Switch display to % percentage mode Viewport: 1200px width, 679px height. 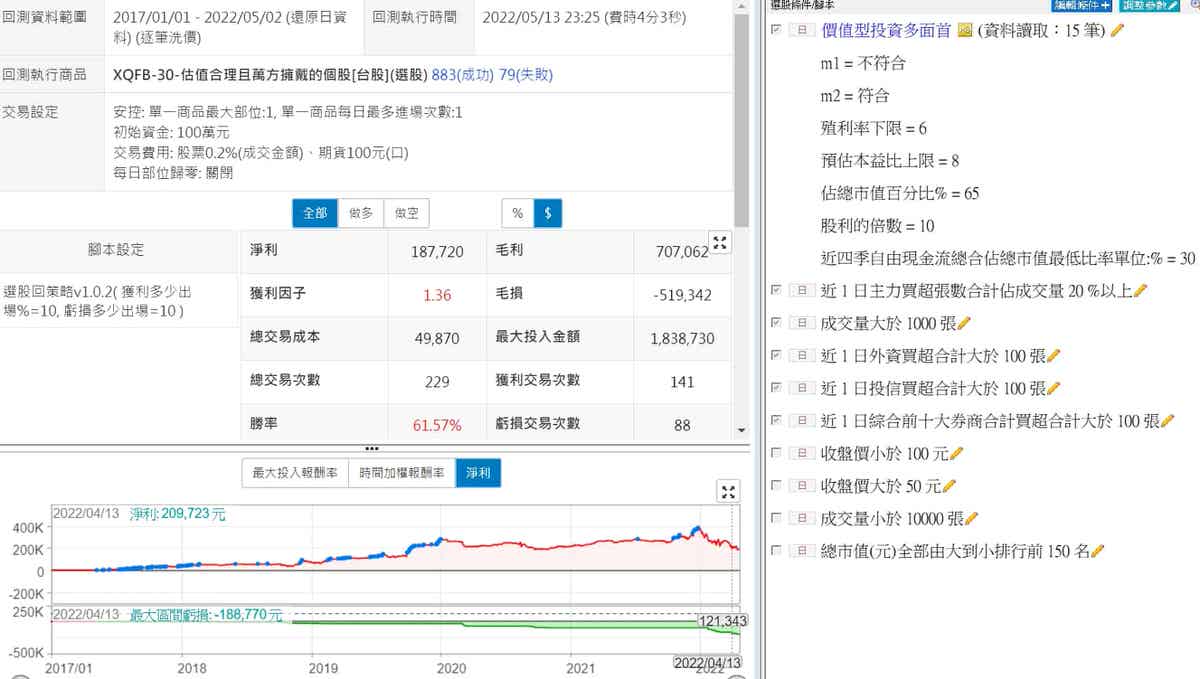point(517,213)
